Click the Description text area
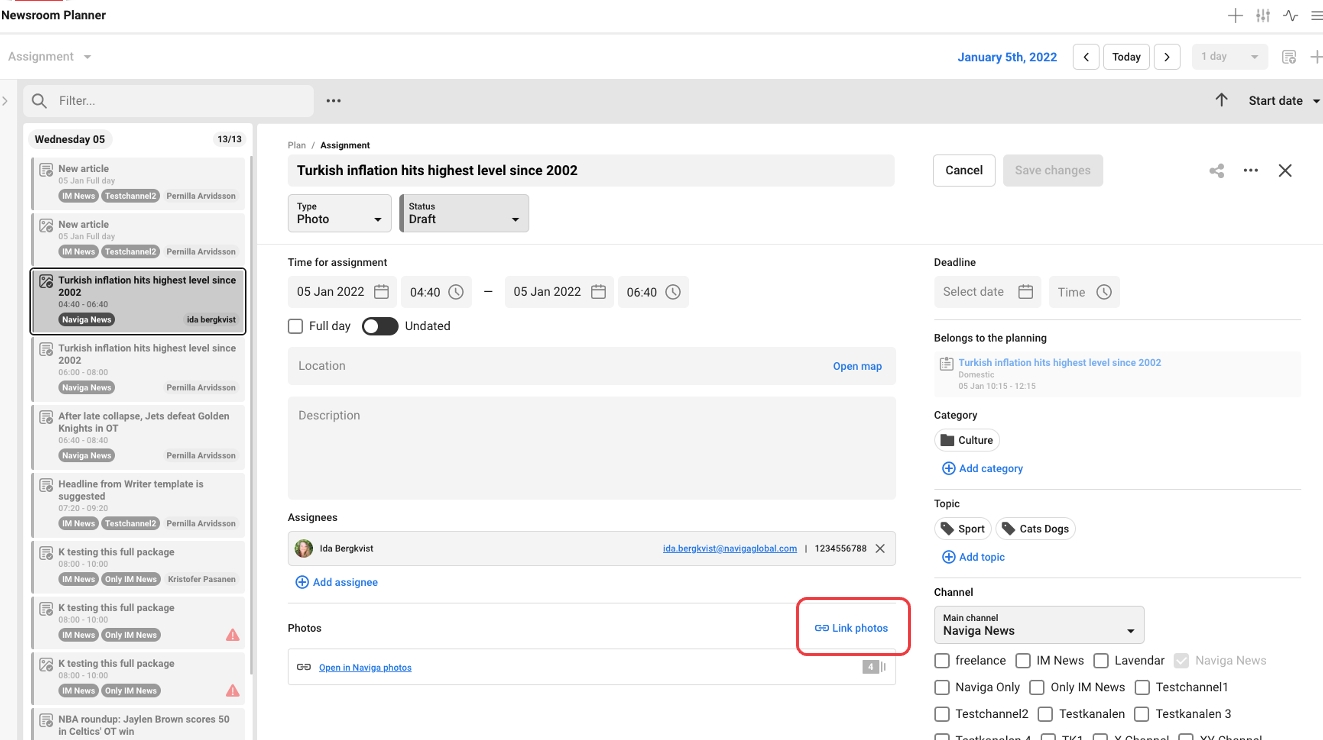The width and height of the screenshot is (1323, 740). (591, 448)
